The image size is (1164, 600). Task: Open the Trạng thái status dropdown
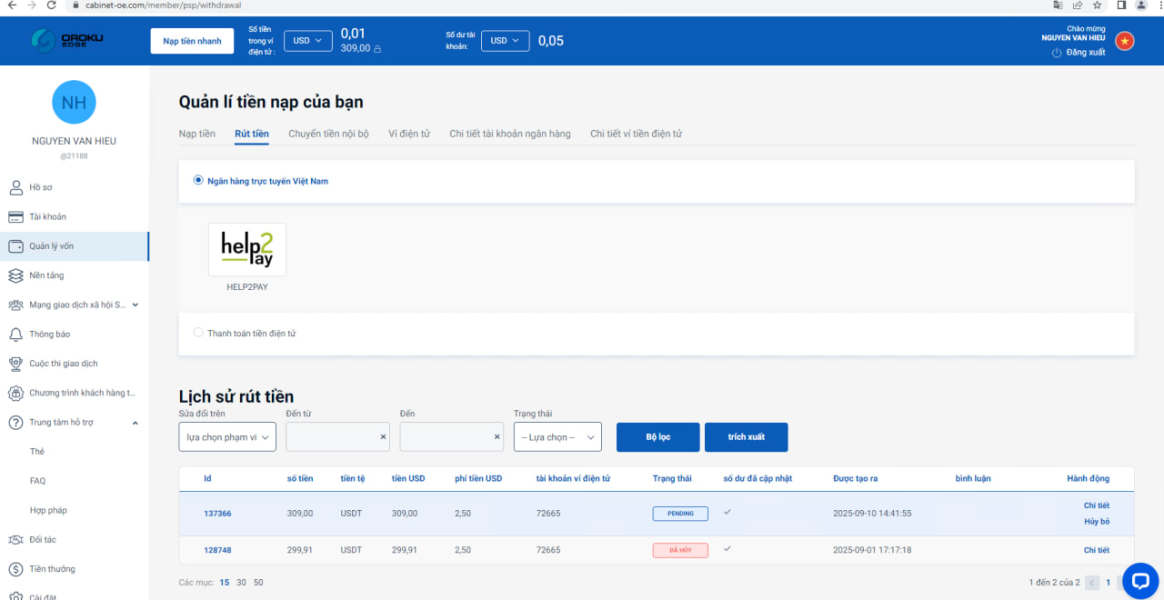(x=557, y=437)
